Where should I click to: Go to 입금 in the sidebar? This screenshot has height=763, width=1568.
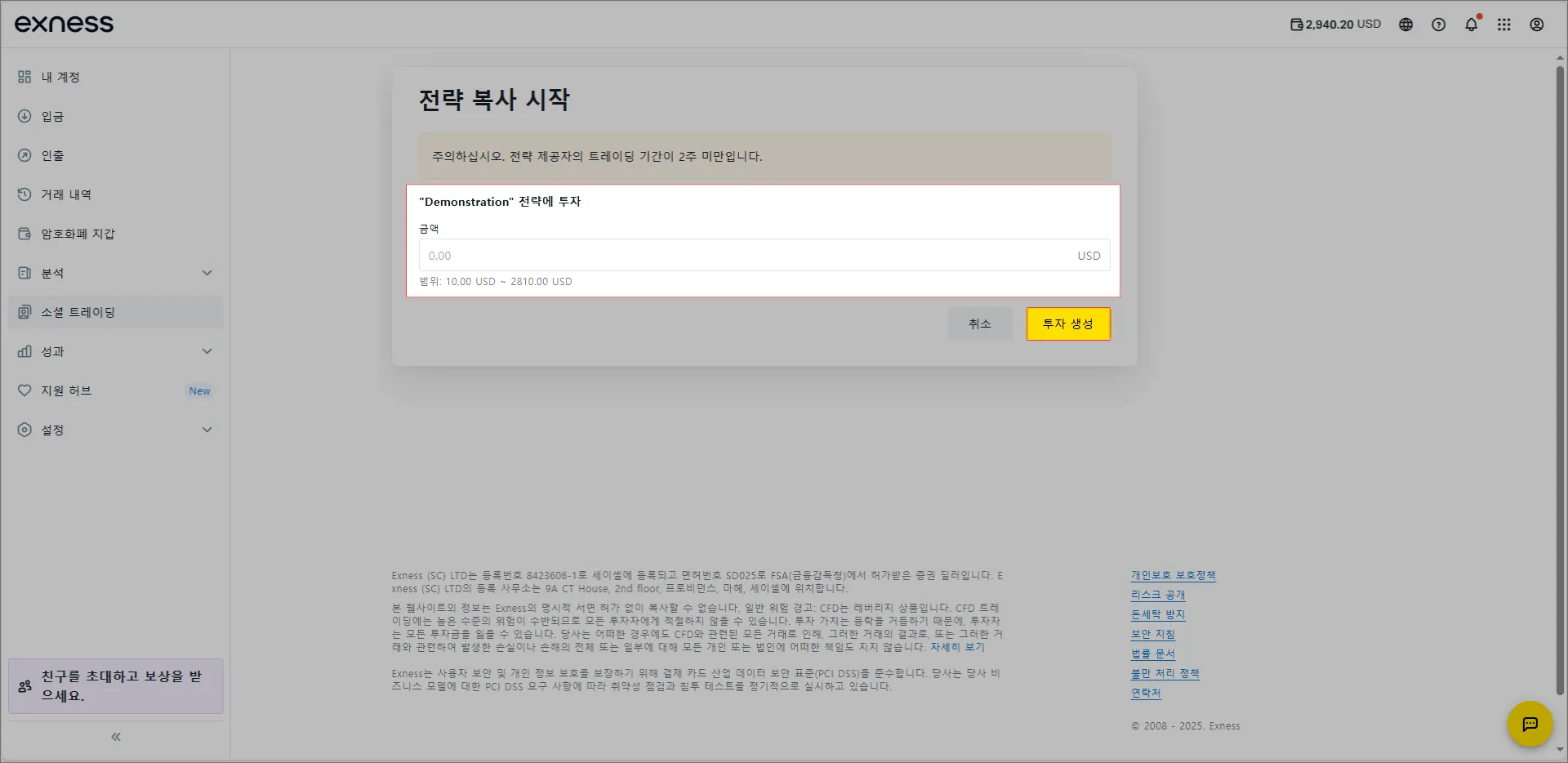click(x=53, y=116)
